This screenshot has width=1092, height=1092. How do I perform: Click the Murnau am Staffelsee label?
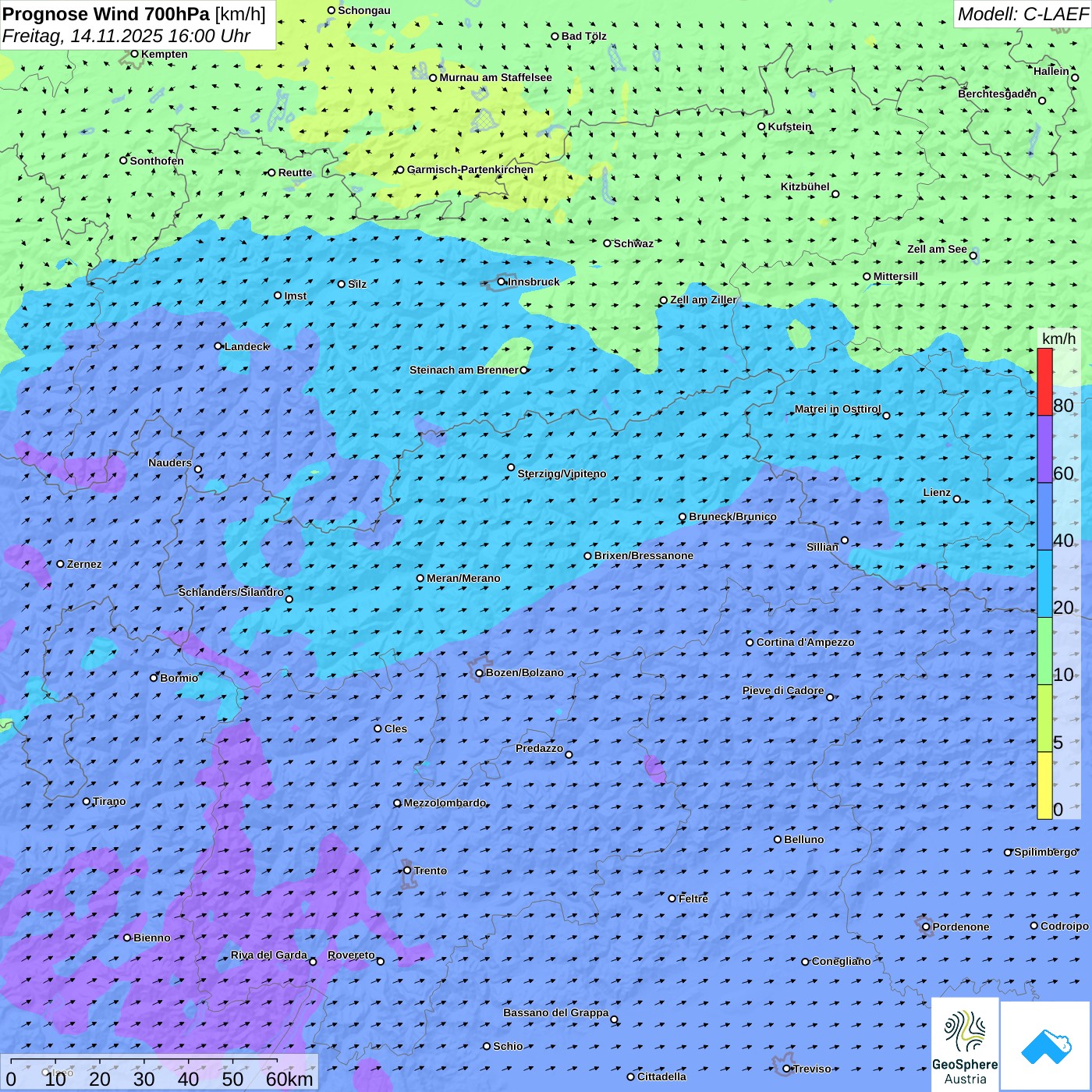coord(495,77)
